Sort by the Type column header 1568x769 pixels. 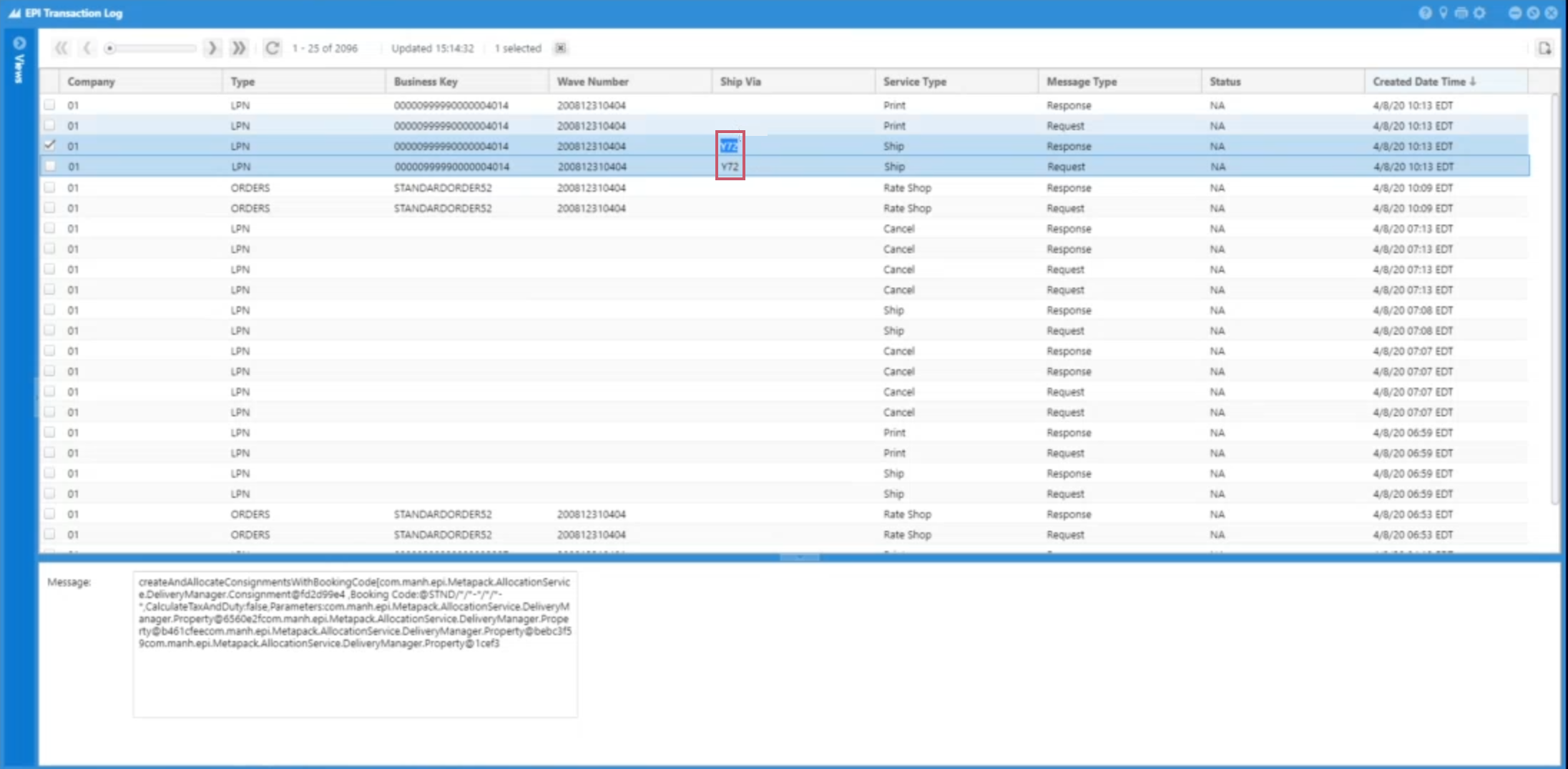pos(304,82)
